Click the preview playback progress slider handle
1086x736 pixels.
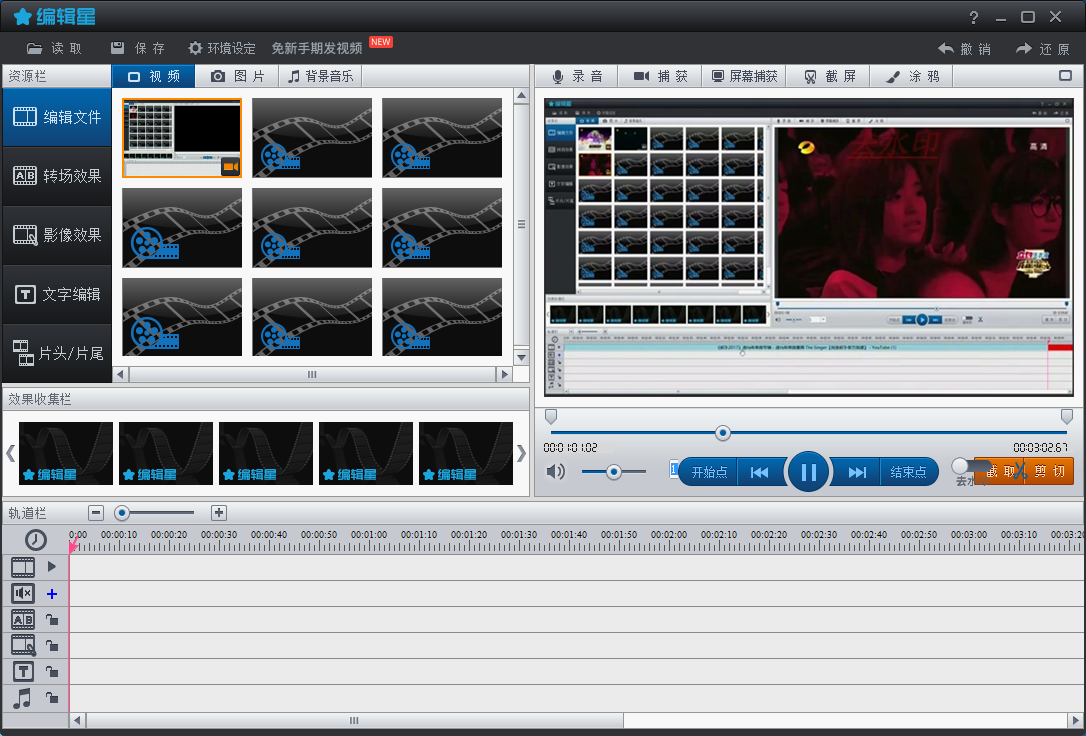[722, 433]
